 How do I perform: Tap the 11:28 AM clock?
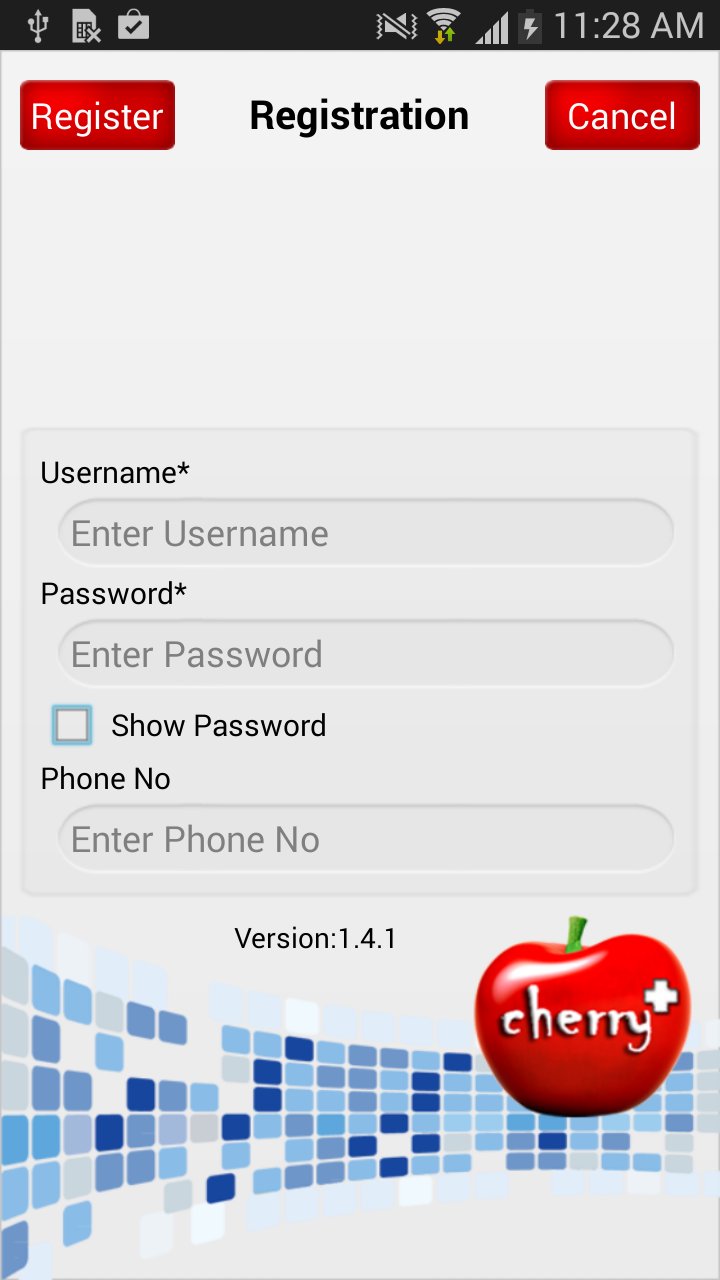628,26
